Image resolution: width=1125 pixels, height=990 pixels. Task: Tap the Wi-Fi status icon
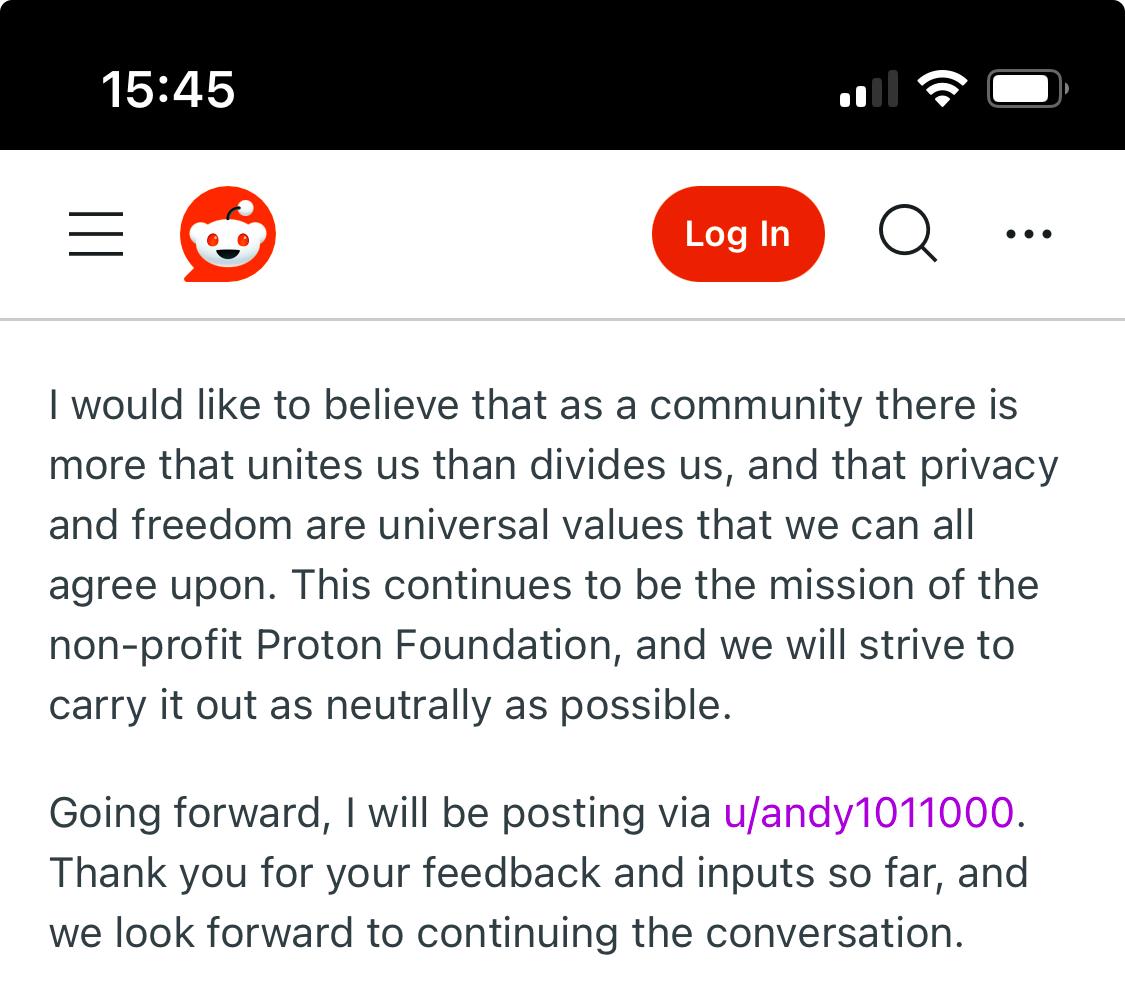pos(941,89)
